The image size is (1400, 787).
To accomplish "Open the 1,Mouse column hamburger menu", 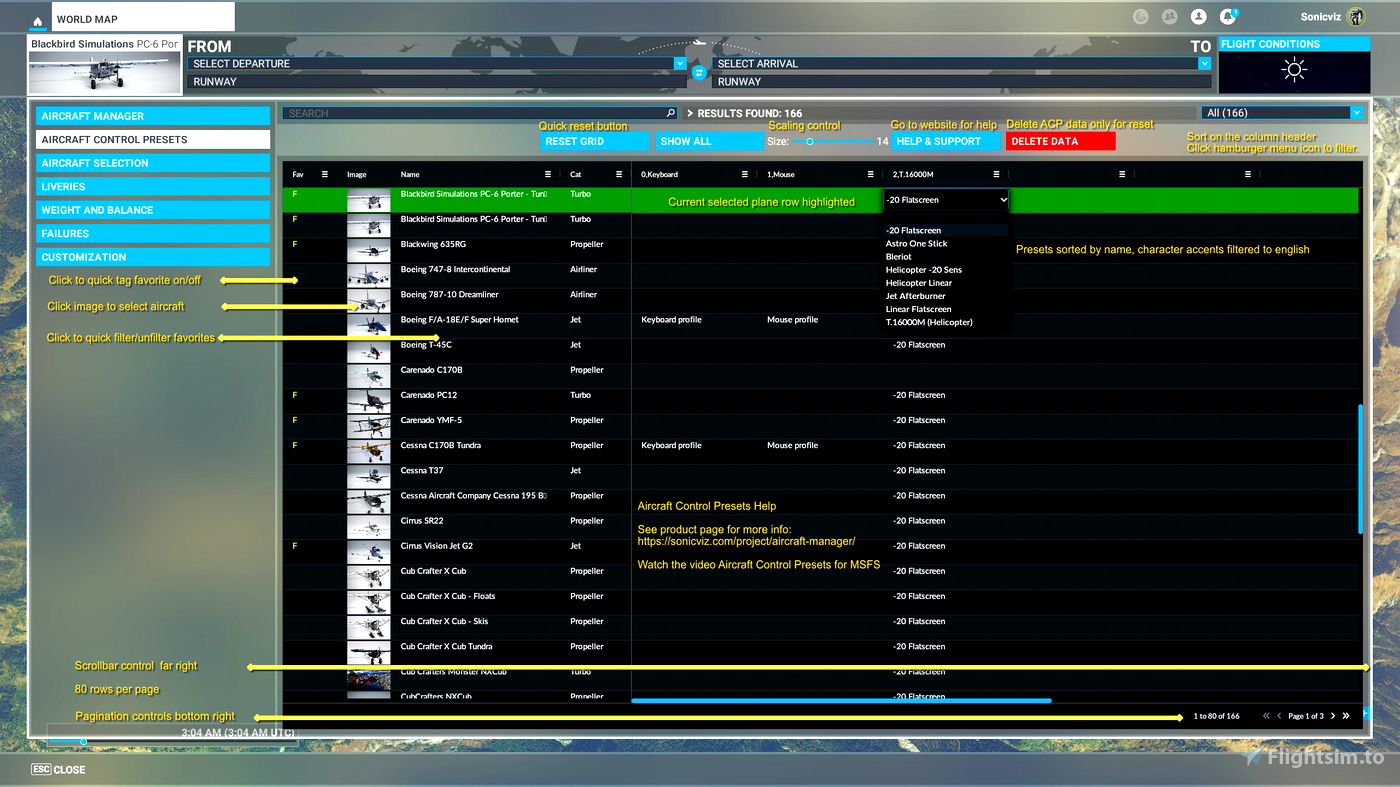I will [870, 174].
